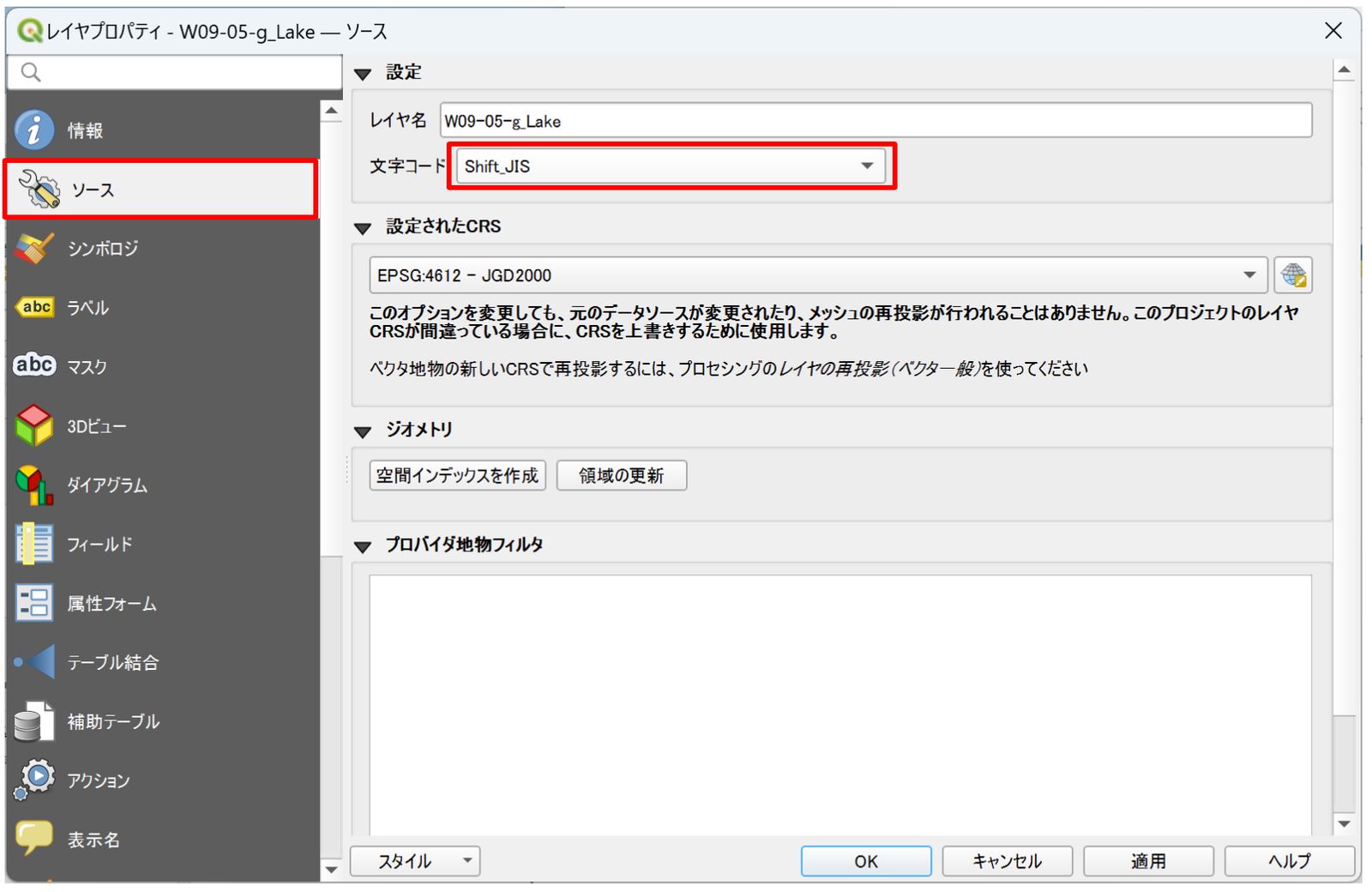
Task: Switch to the シンボロジ tab label
Action: [103, 249]
